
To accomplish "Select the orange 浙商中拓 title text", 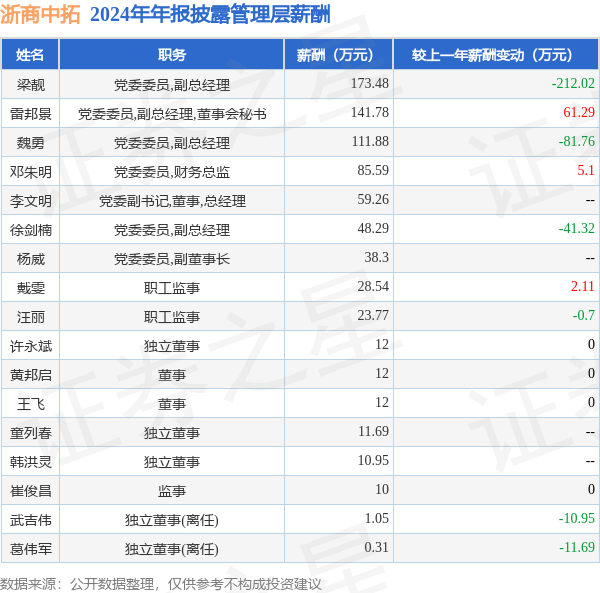I will (x=40, y=15).
